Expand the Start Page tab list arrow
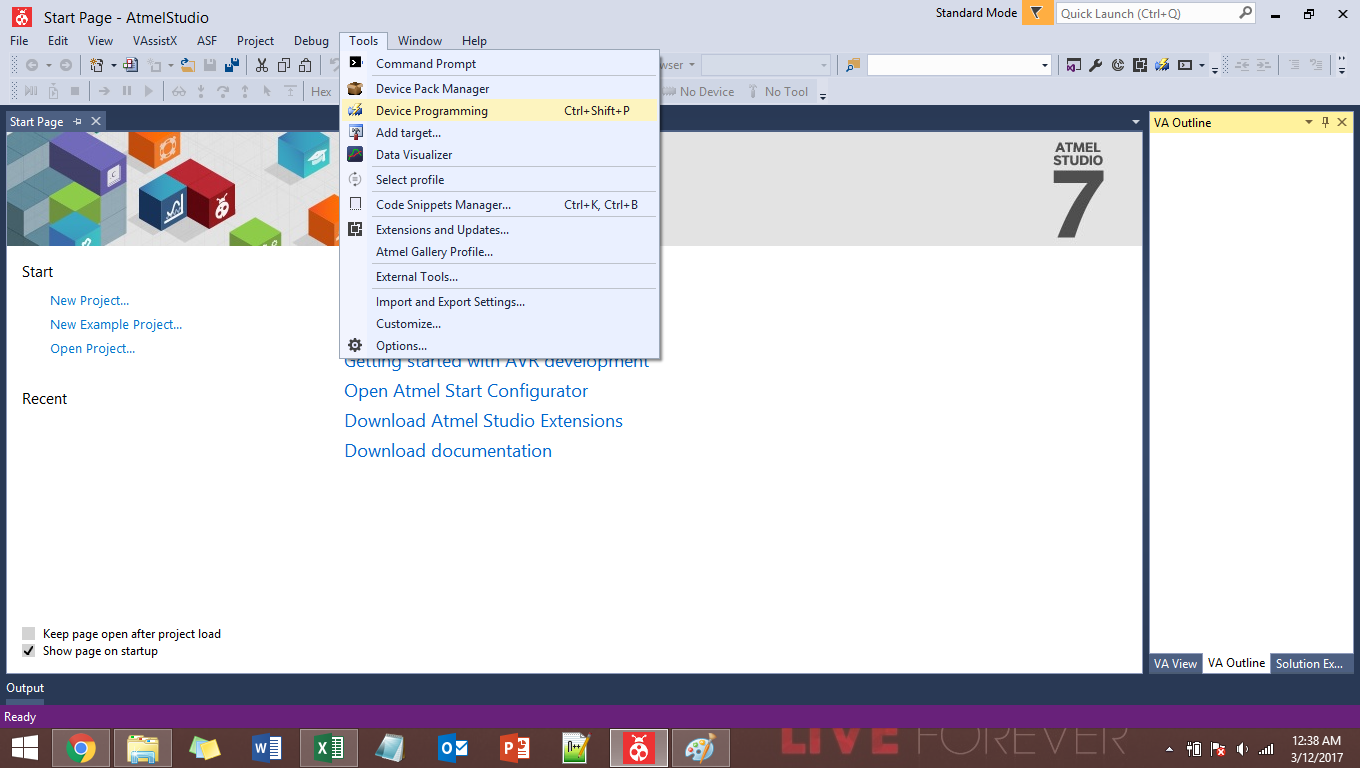Screen dimensions: 1360x768 1135,122
